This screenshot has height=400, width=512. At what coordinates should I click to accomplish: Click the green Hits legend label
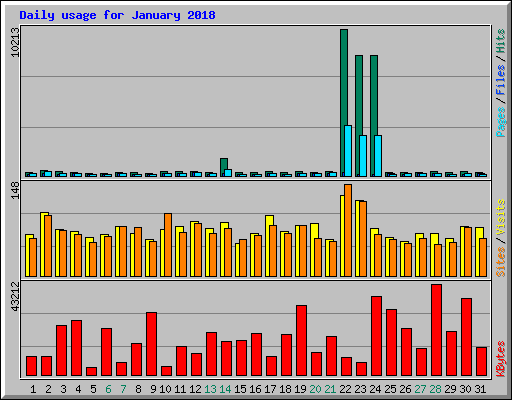click(x=500, y=41)
